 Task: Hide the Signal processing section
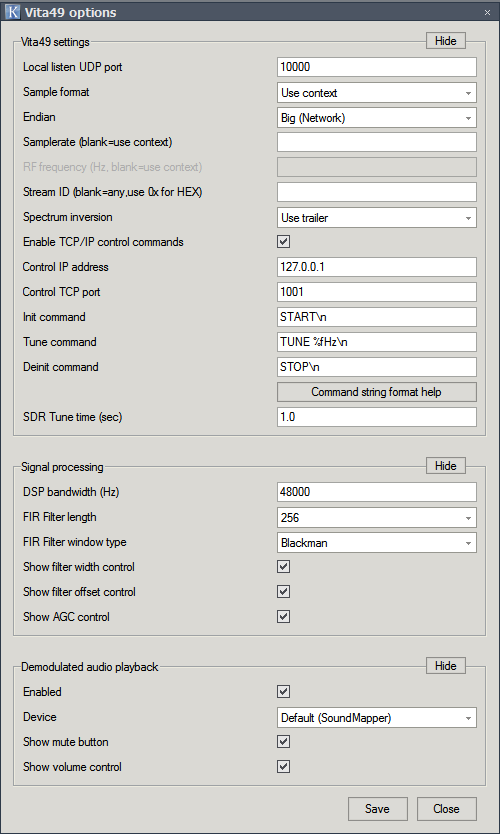coord(445,465)
